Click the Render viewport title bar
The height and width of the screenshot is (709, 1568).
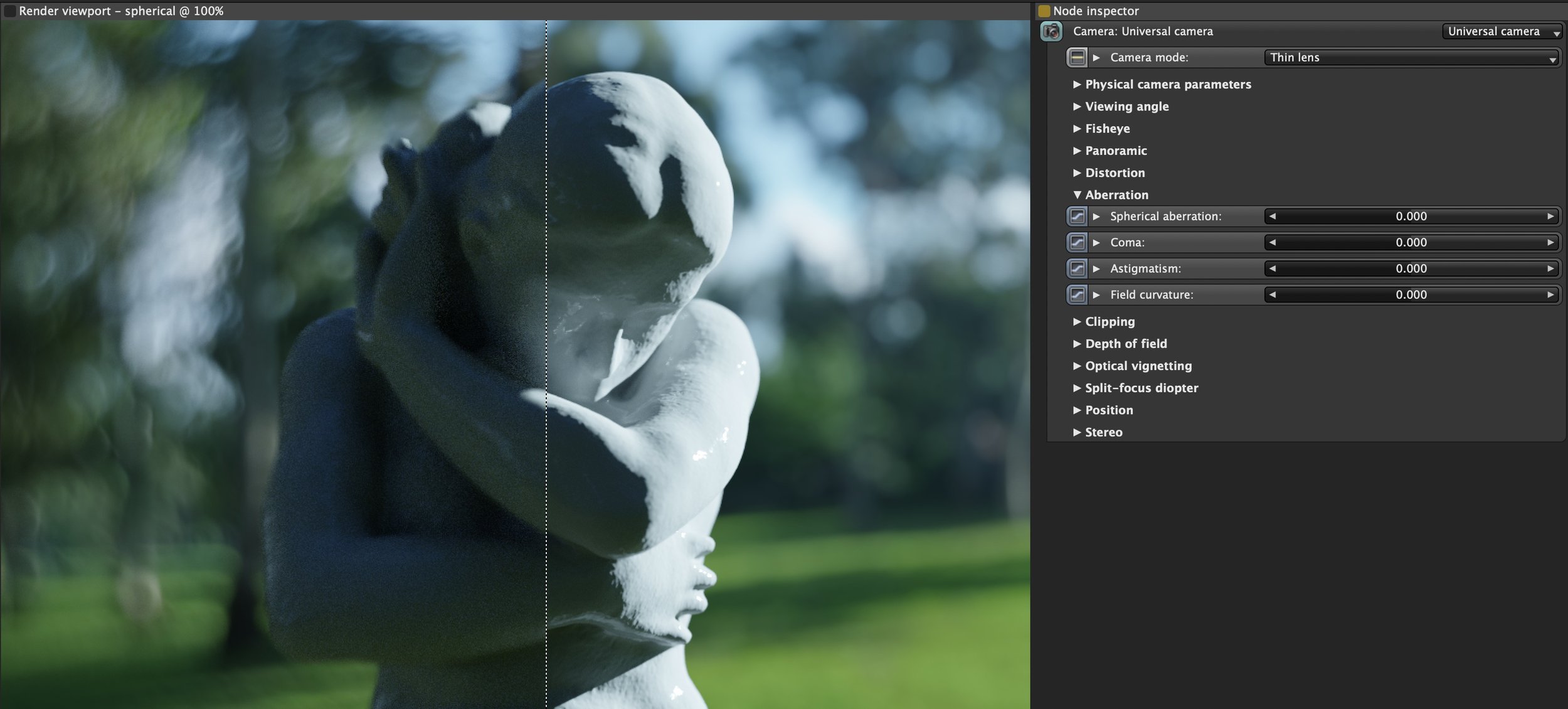515,11
